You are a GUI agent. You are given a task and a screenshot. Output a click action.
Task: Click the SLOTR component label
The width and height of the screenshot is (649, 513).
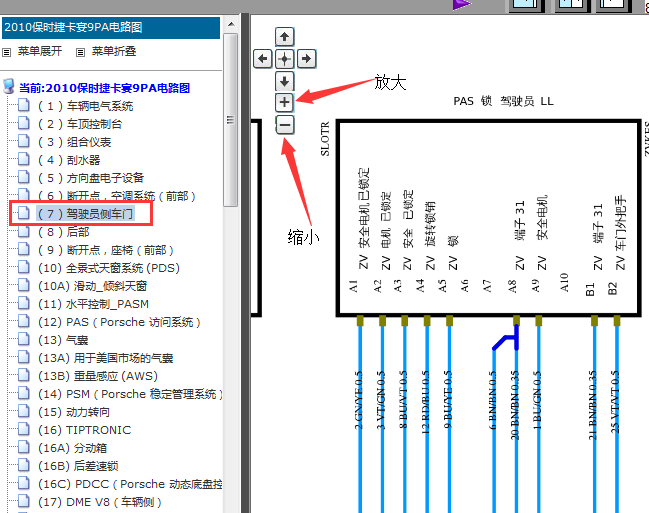pyautogui.click(x=325, y=139)
